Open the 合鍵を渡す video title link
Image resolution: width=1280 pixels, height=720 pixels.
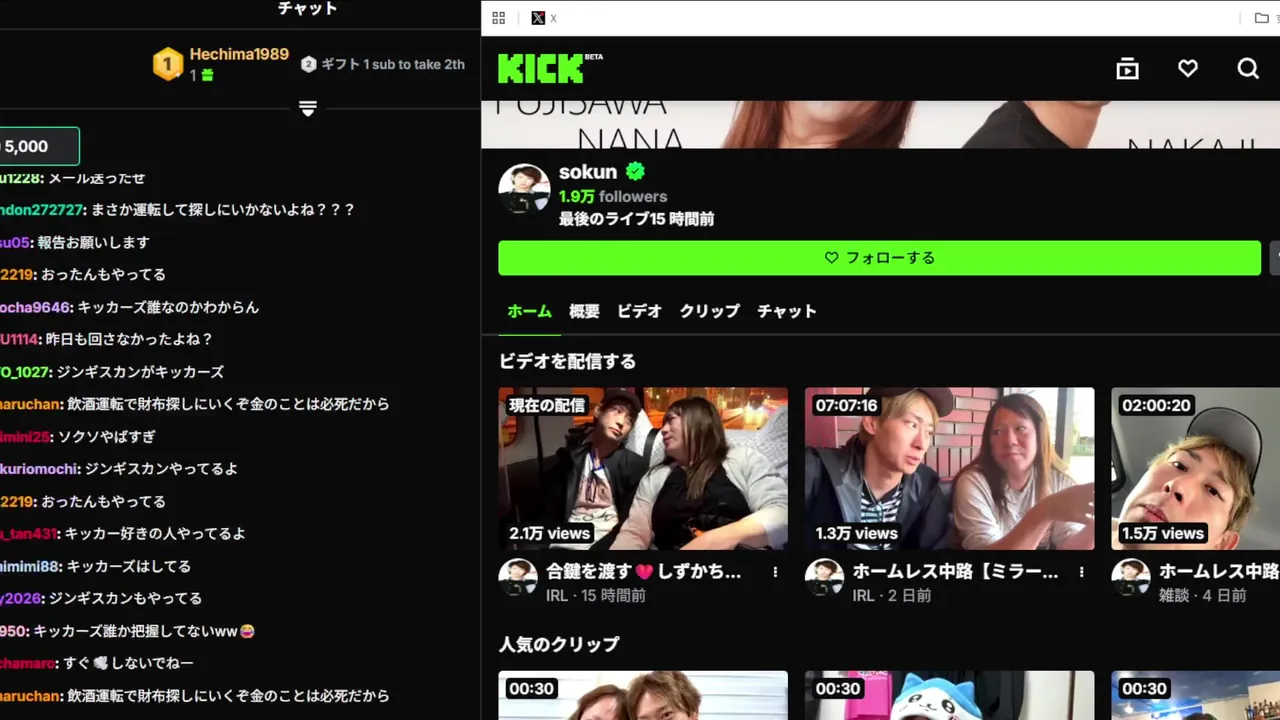click(643, 572)
